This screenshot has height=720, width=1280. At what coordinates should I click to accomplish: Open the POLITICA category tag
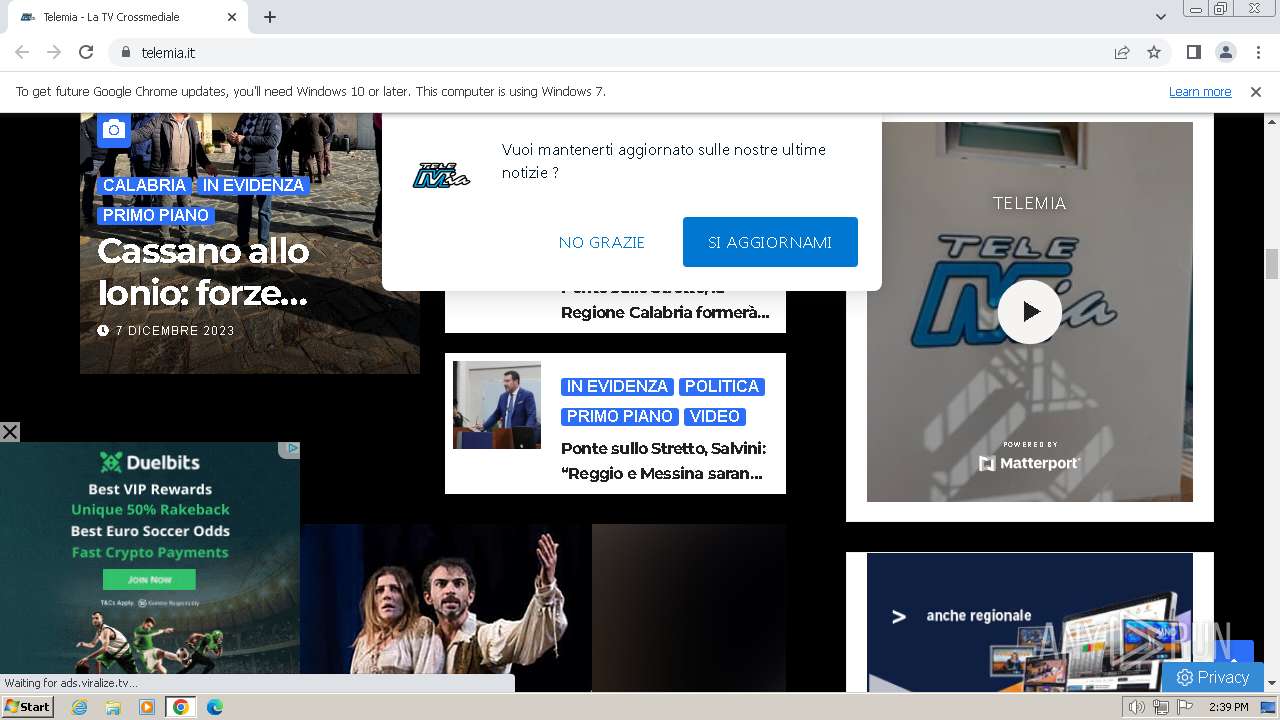[x=722, y=386]
